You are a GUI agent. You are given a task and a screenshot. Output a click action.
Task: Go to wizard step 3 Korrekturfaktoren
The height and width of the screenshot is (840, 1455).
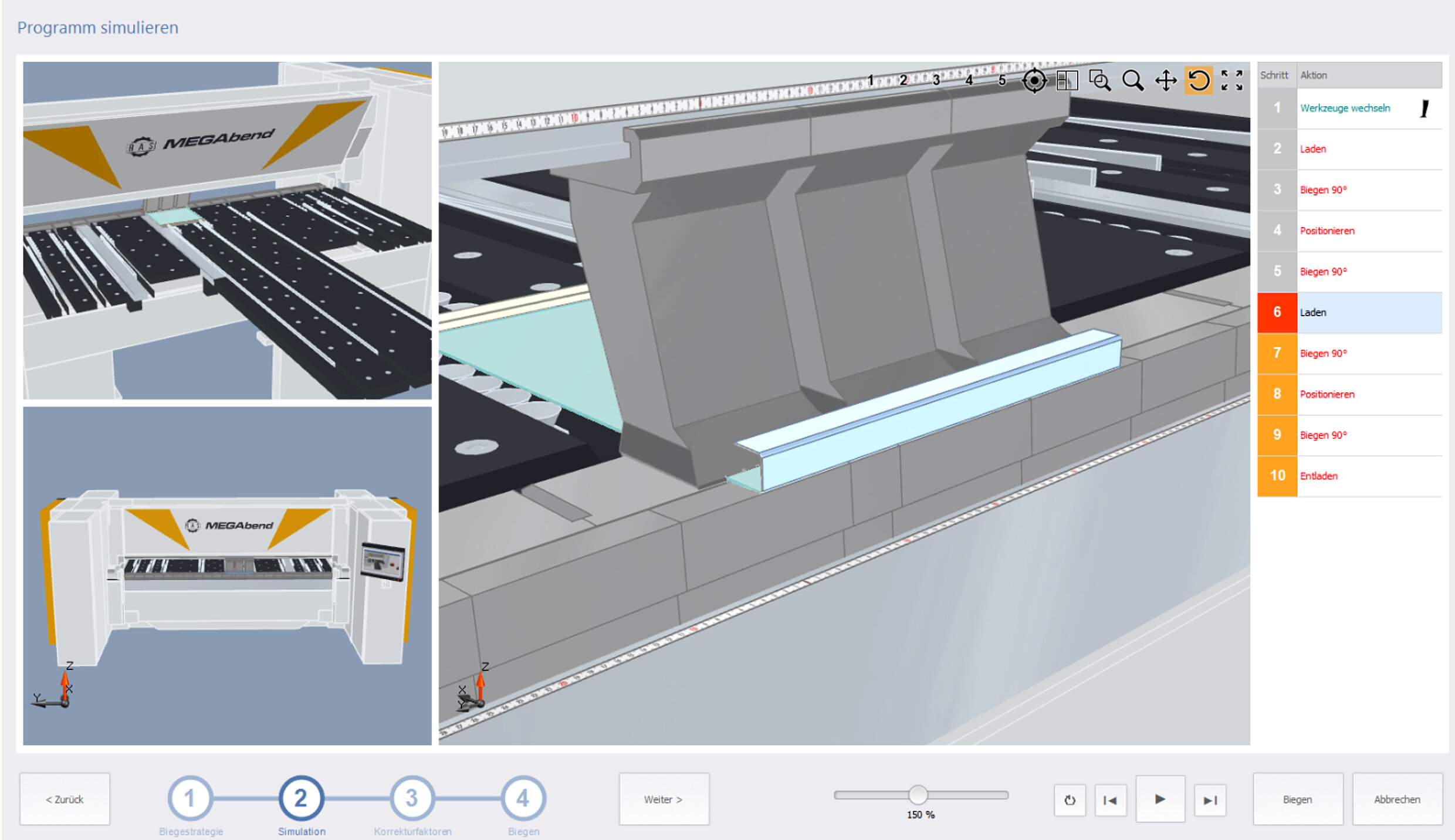pyautogui.click(x=412, y=798)
